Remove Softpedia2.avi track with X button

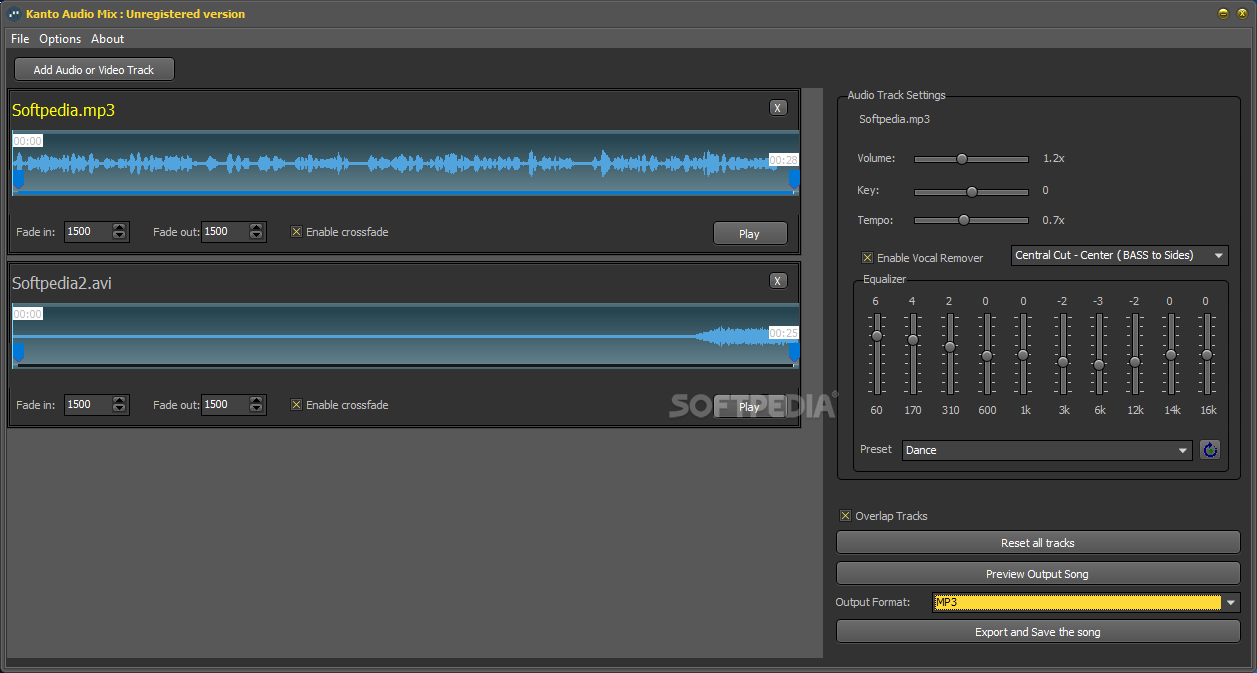point(779,281)
